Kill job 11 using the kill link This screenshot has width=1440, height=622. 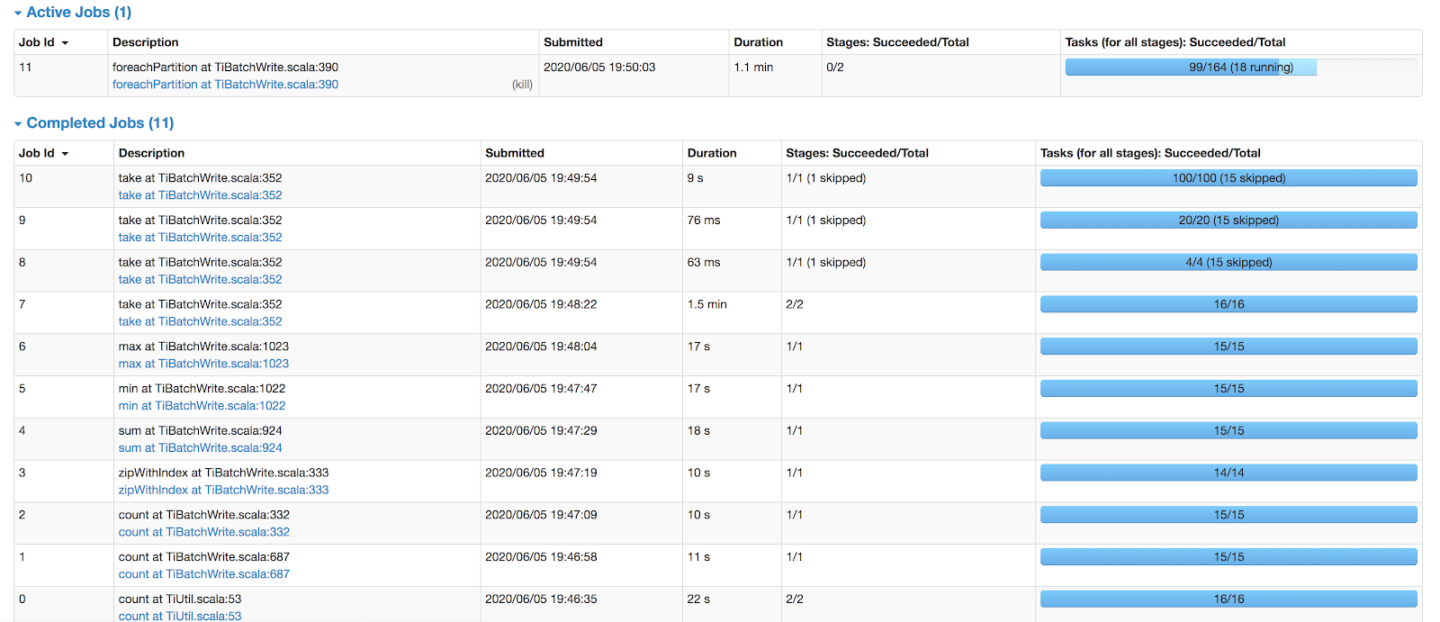click(521, 84)
